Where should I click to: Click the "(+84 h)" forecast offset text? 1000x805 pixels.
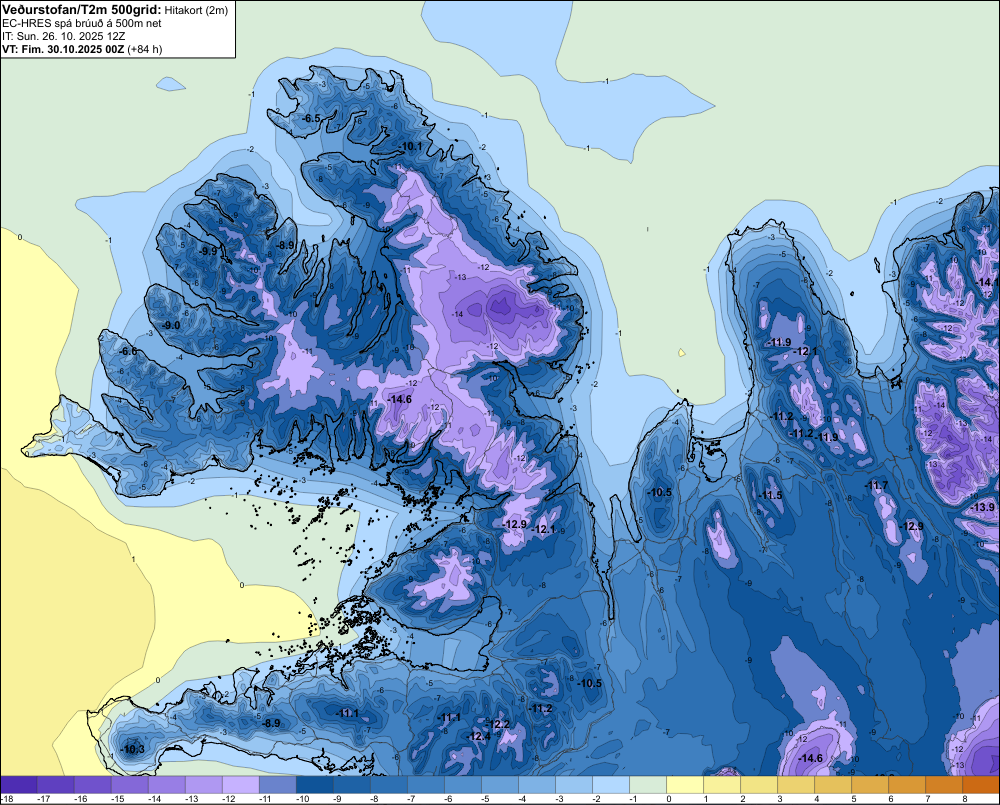tap(145, 49)
